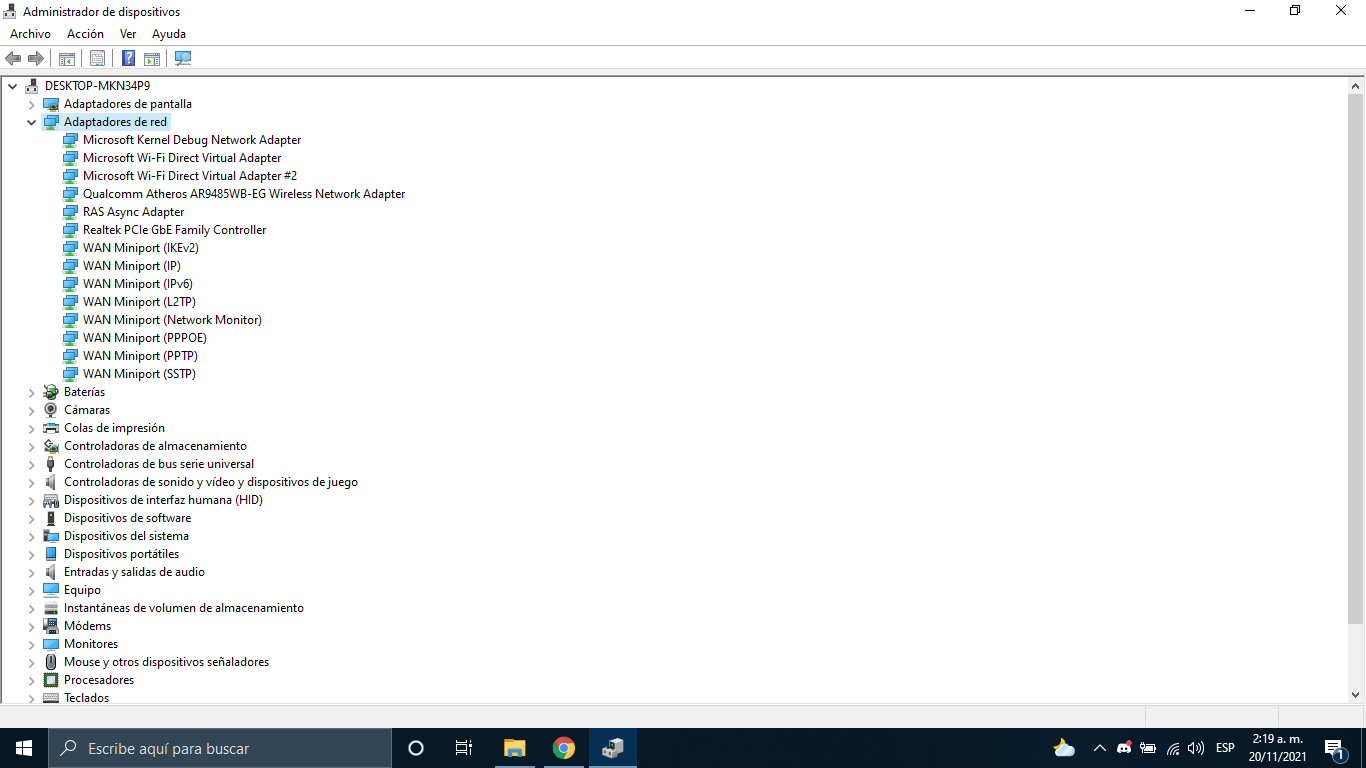Click the Entradas y salidas de audio icon
The height and width of the screenshot is (768, 1366).
click(x=51, y=572)
